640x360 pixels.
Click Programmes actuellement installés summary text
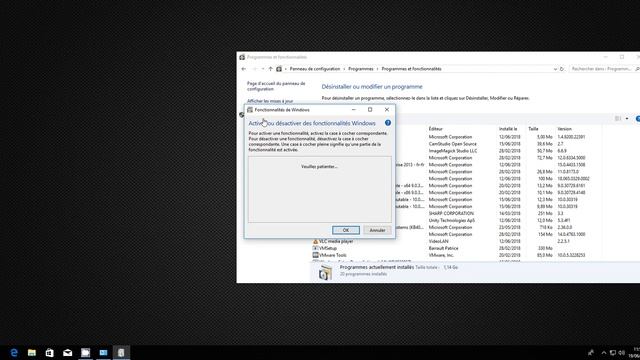(377, 267)
